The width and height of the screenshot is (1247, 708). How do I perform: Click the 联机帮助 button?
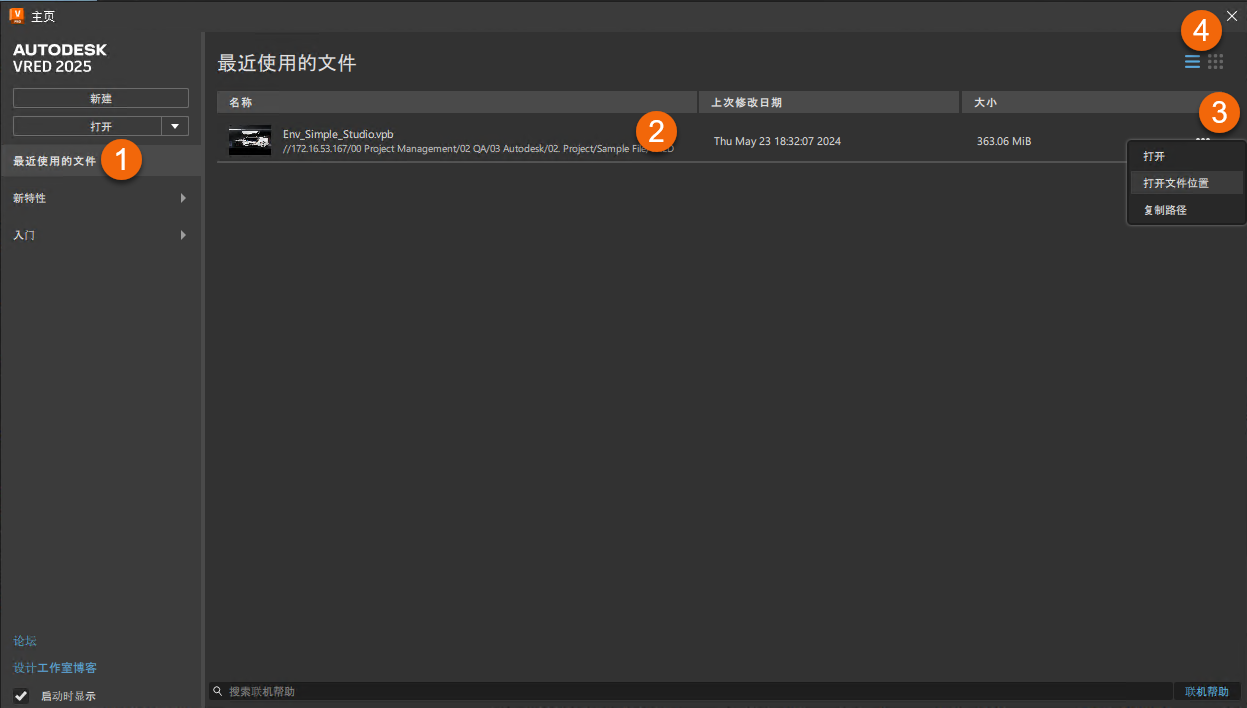(x=1206, y=691)
